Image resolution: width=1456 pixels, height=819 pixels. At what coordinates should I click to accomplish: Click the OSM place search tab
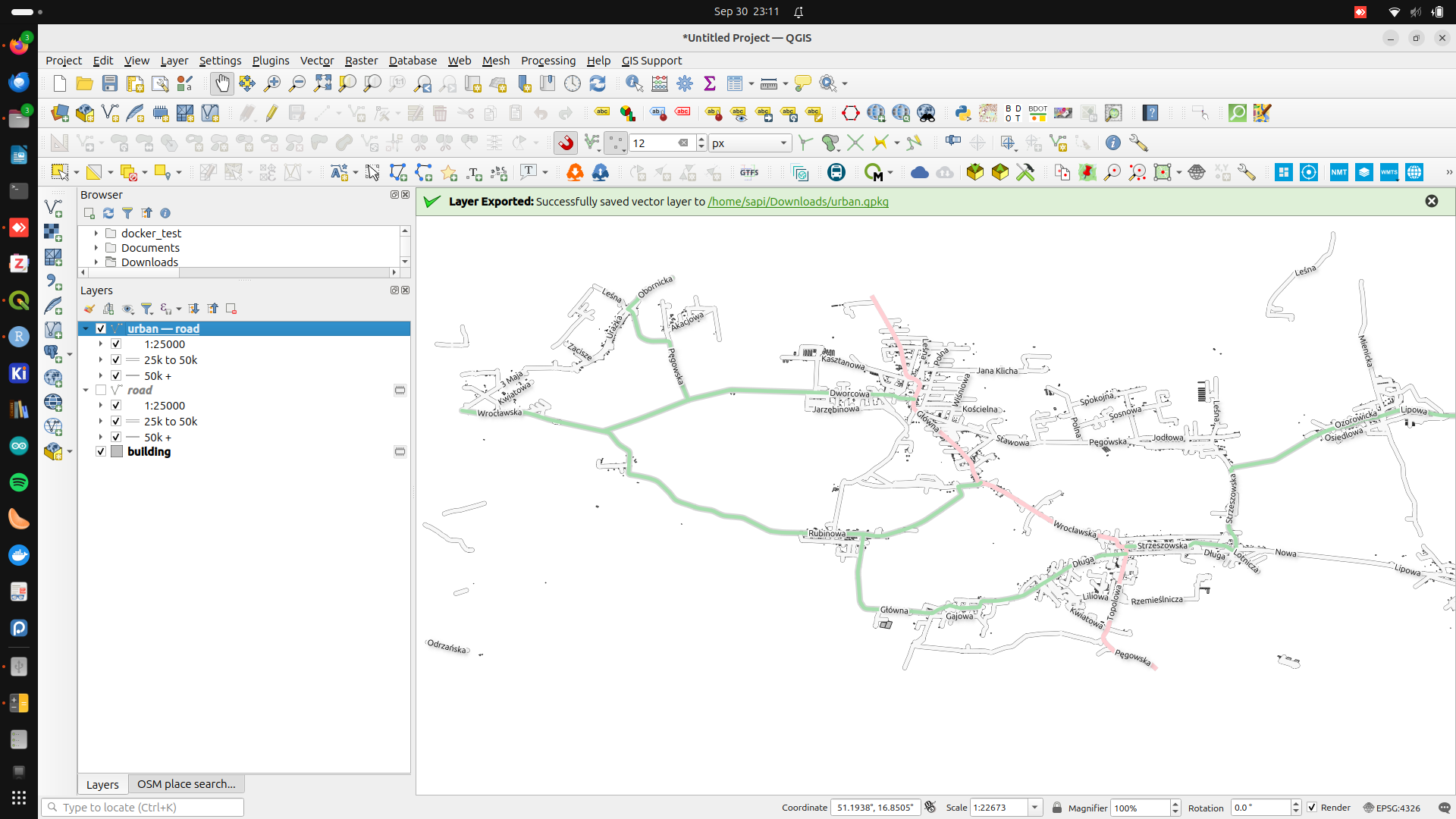point(186,783)
